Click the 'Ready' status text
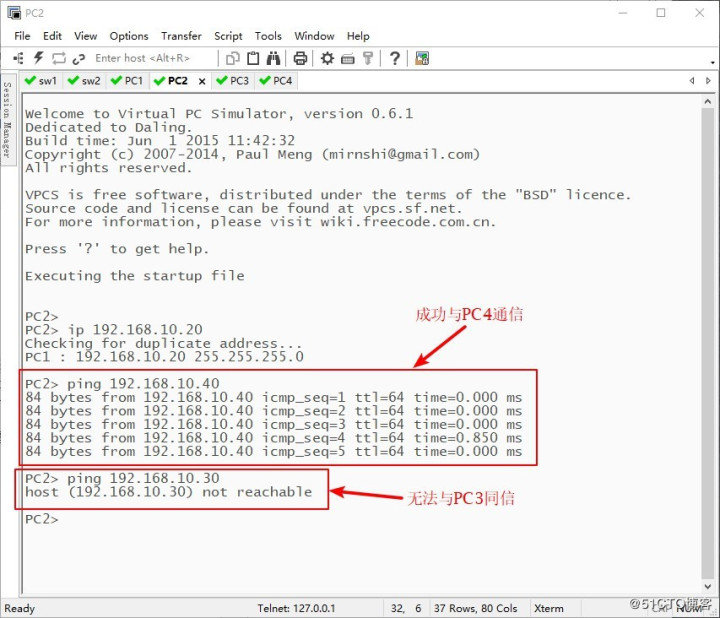 (x=20, y=609)
